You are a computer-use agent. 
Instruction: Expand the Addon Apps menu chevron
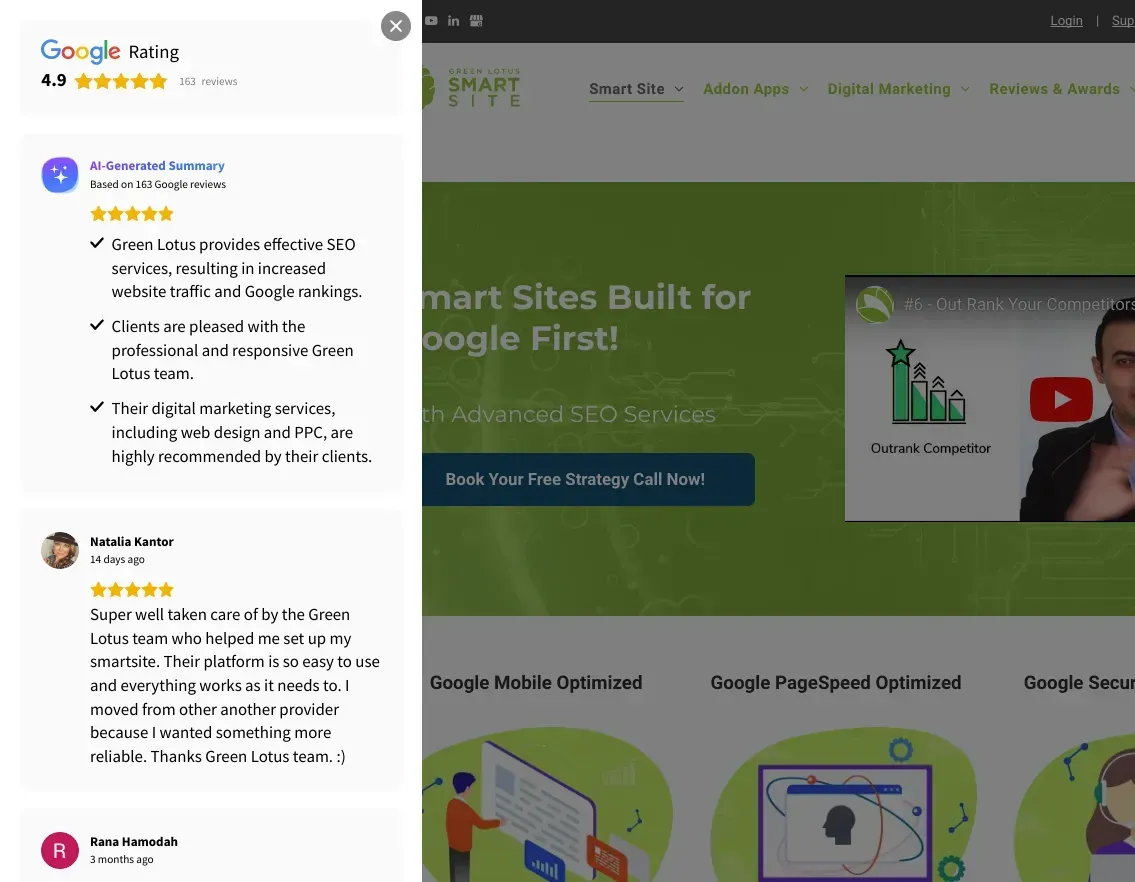click(x=803, y=89)
